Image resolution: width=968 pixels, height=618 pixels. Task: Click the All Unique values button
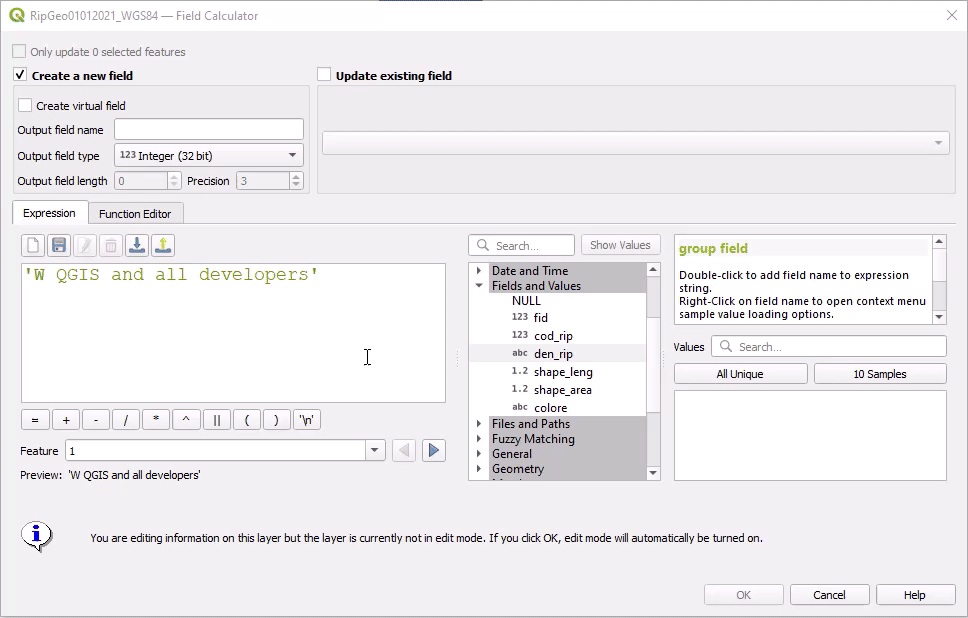(740, 374)
